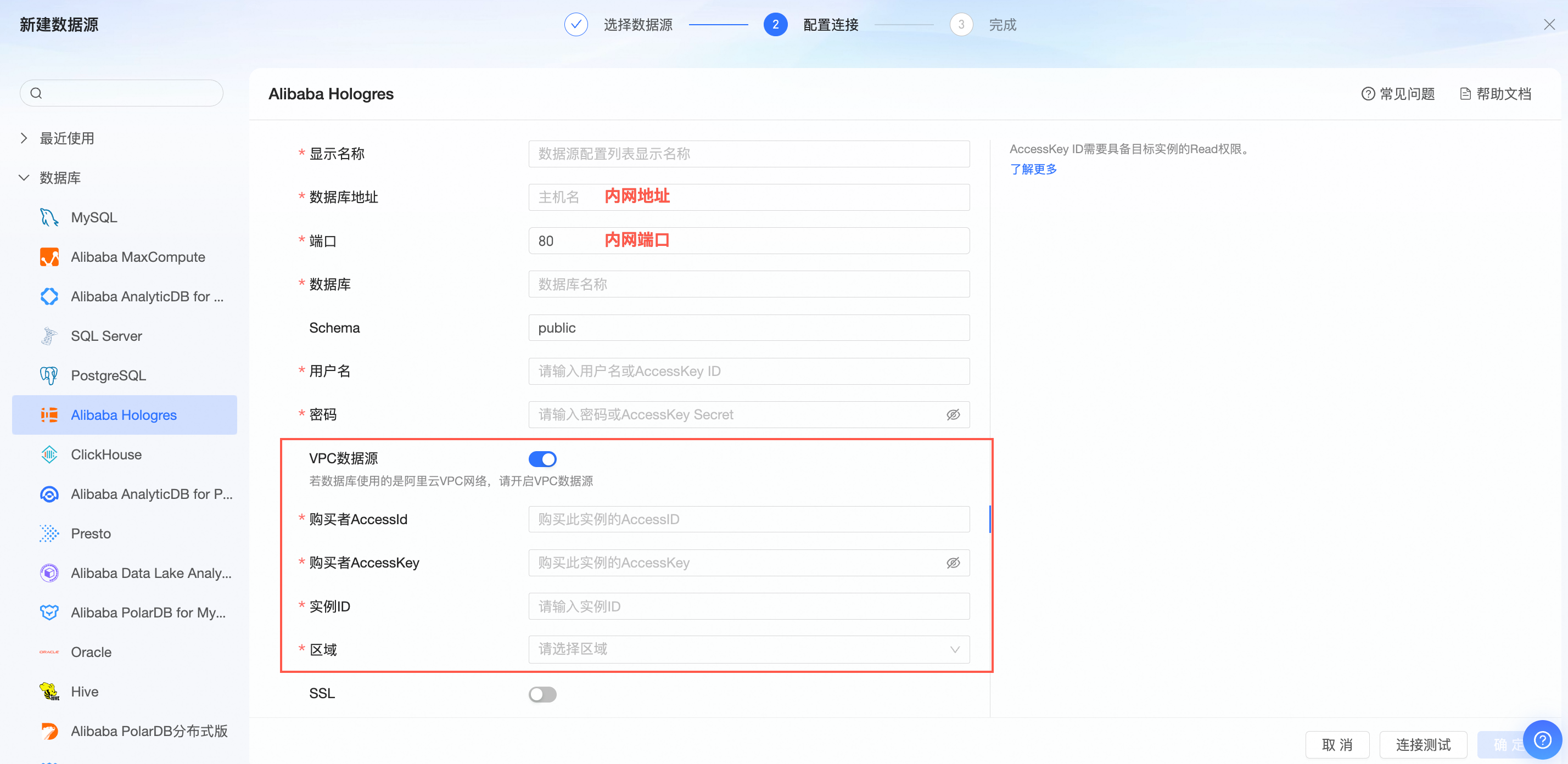The image size is (1568, 764).
Task: Expand the 最近使用 section
Action: click(x=24, y=138)
